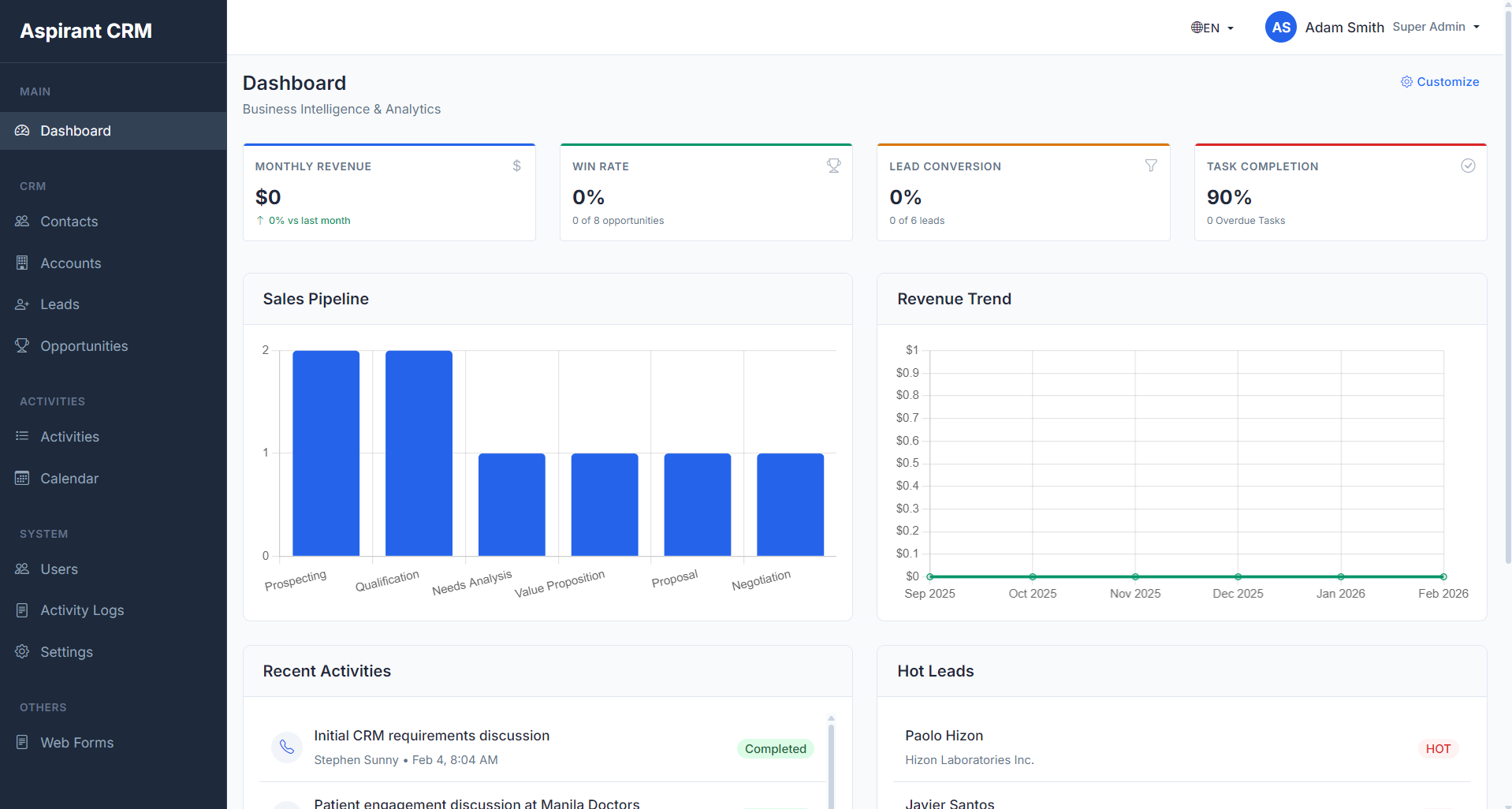1512x809 pixels.
Task: Click the AS avatar circle
Action: click(x=1280, y=27)
